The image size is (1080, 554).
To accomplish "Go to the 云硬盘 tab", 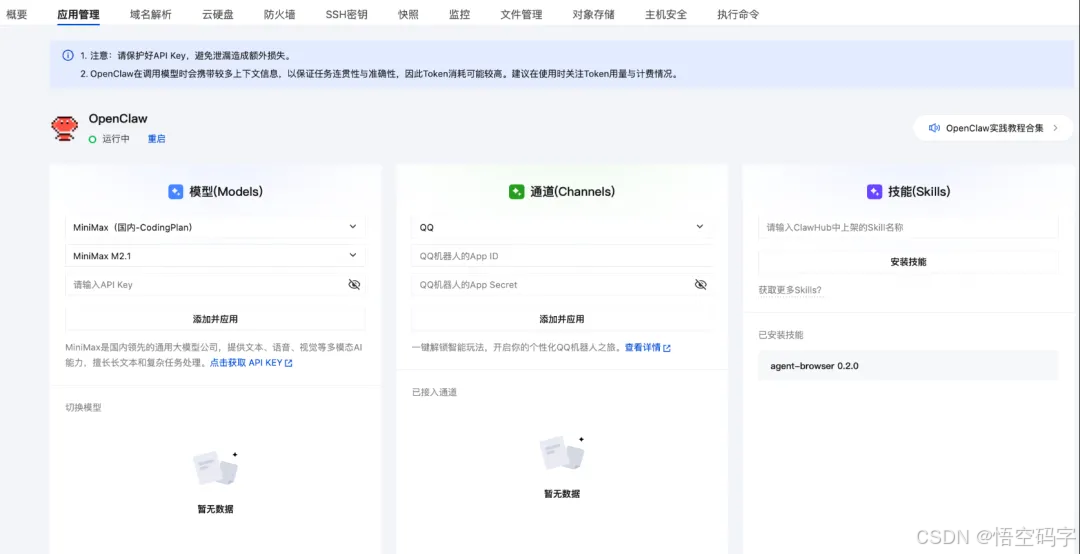I will coord(218,14).
